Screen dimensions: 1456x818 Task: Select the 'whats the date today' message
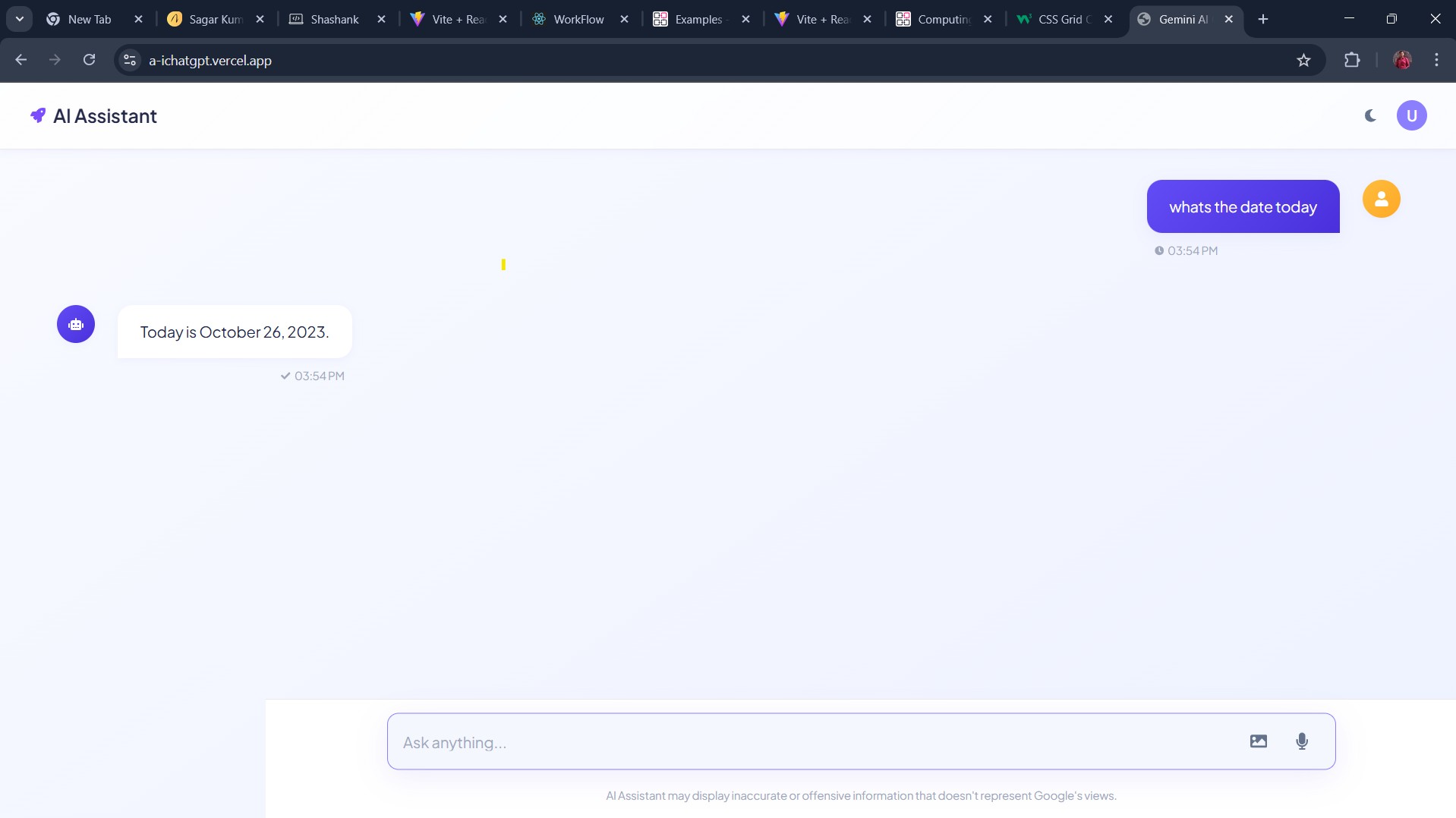point(1243,206)
